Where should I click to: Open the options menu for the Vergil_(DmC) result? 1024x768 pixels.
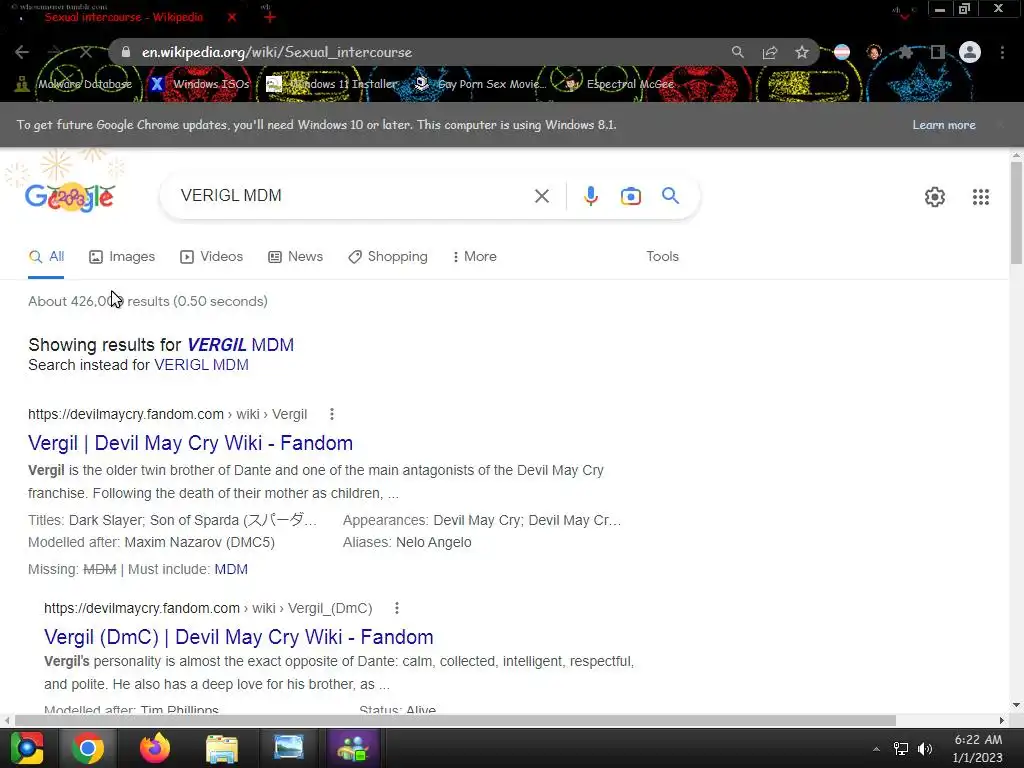point(396,608)
